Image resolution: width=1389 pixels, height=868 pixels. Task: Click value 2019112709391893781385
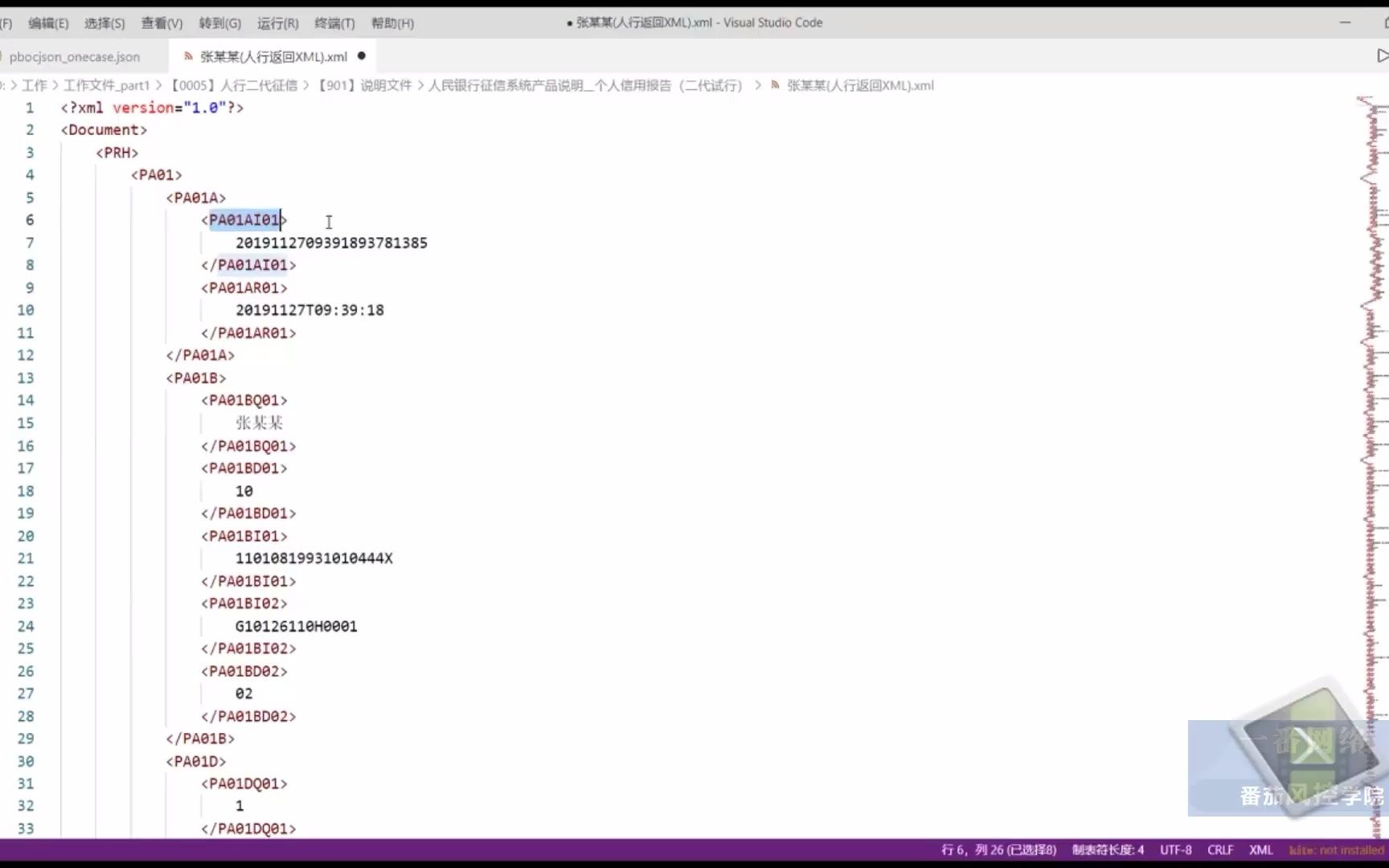pos(331,243)
